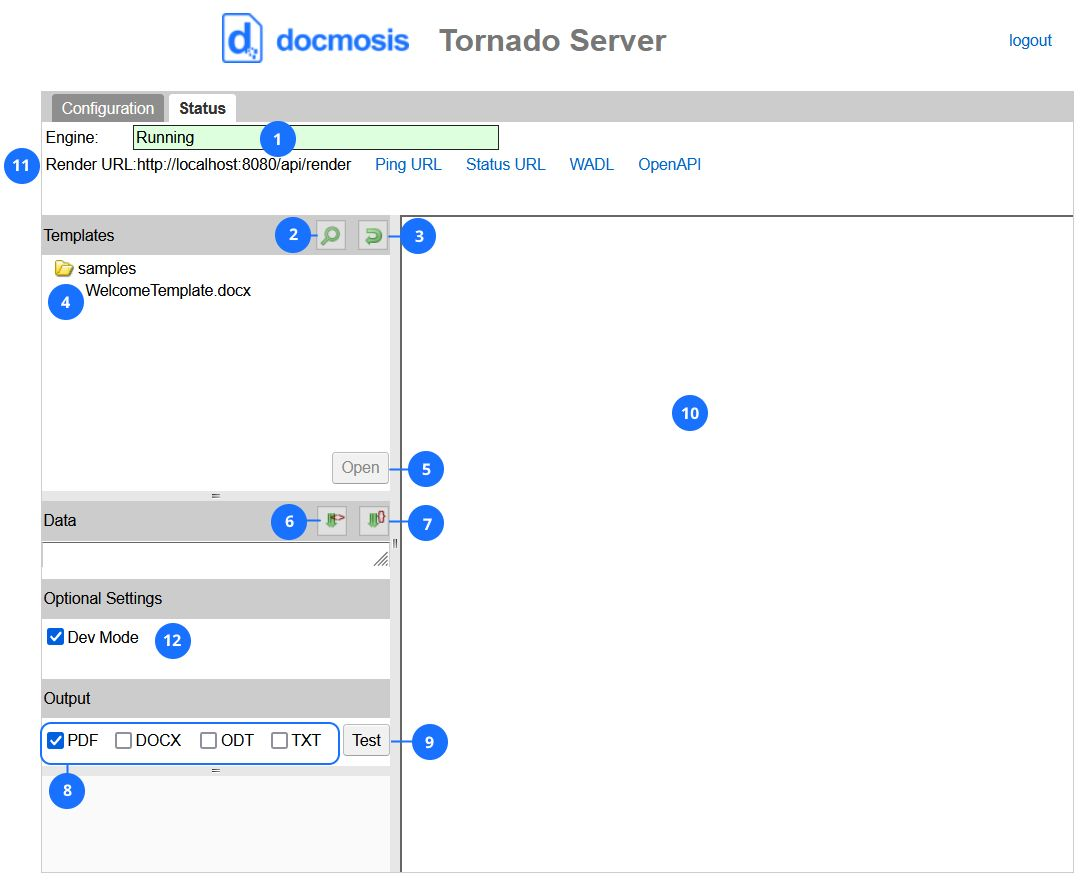The width and height of the screenshot is (1091, 887).
Task: Click the Templates panel header label
Action: point(79,235)
